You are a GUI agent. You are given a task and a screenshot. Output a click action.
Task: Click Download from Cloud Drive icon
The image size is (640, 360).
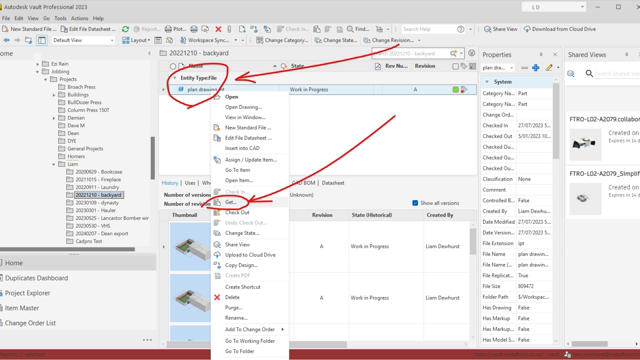click(527, 29)
